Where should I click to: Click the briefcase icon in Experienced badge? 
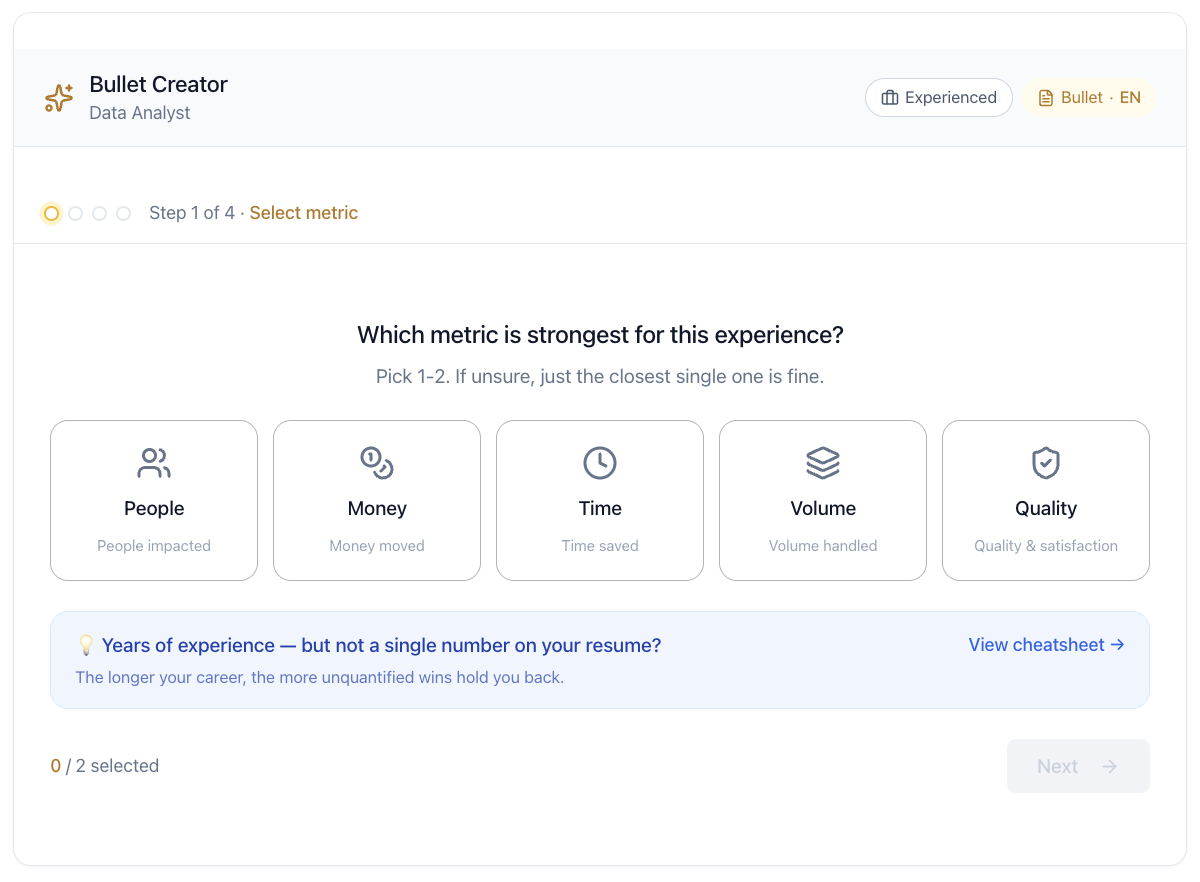pos(889,98)
